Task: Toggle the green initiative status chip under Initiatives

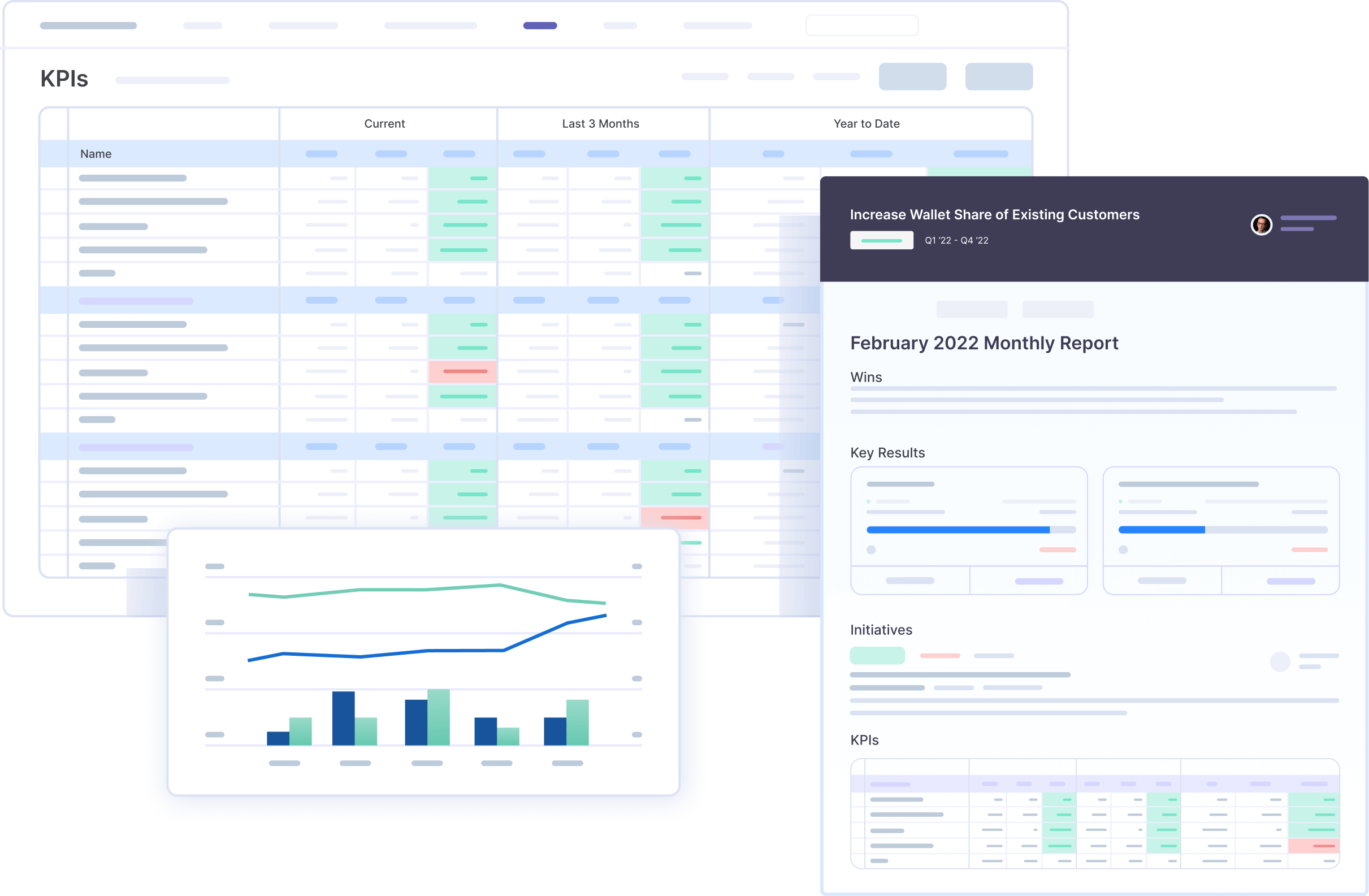Action: 877,655
